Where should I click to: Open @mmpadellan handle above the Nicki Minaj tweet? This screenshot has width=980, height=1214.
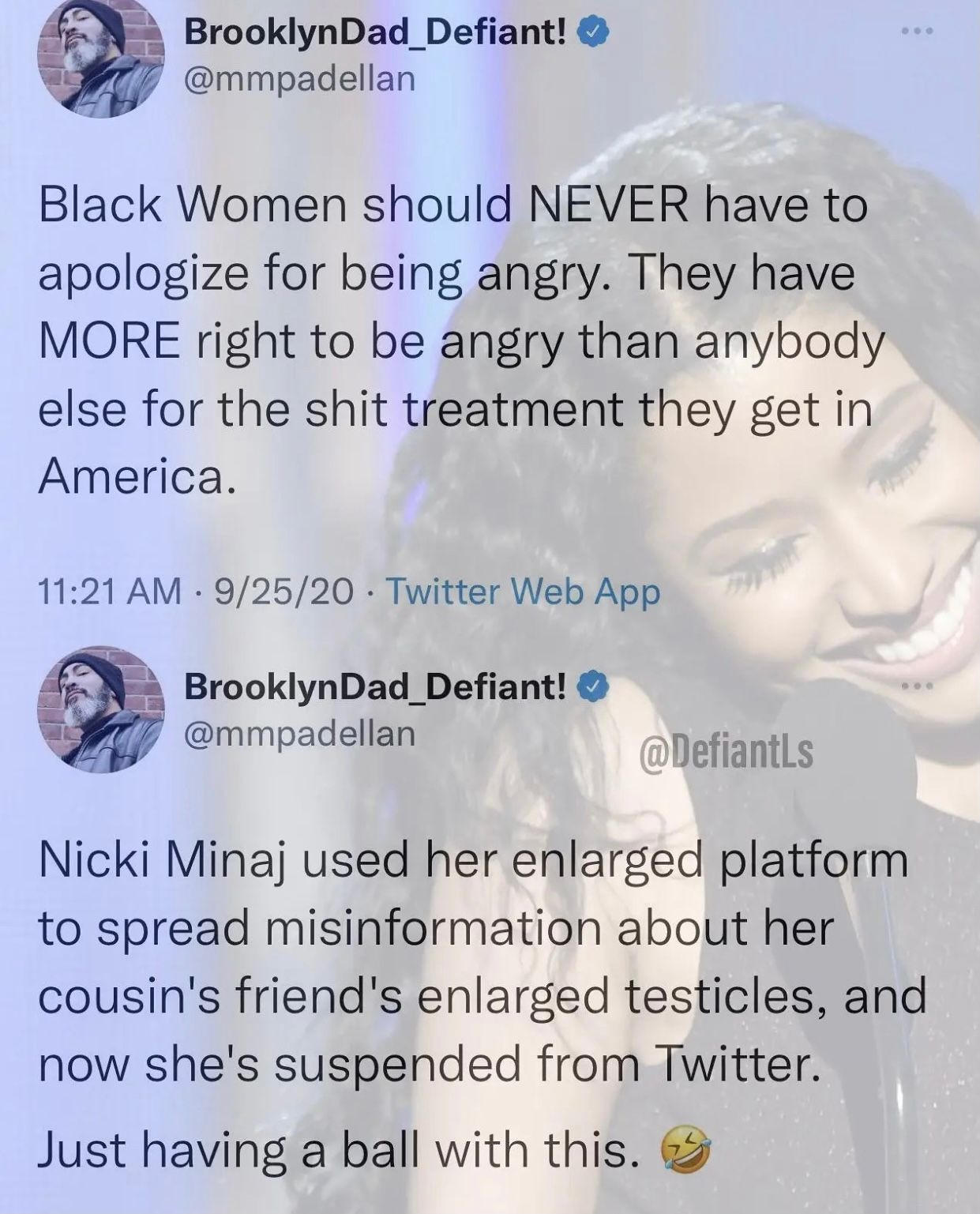tap(299, 733)
